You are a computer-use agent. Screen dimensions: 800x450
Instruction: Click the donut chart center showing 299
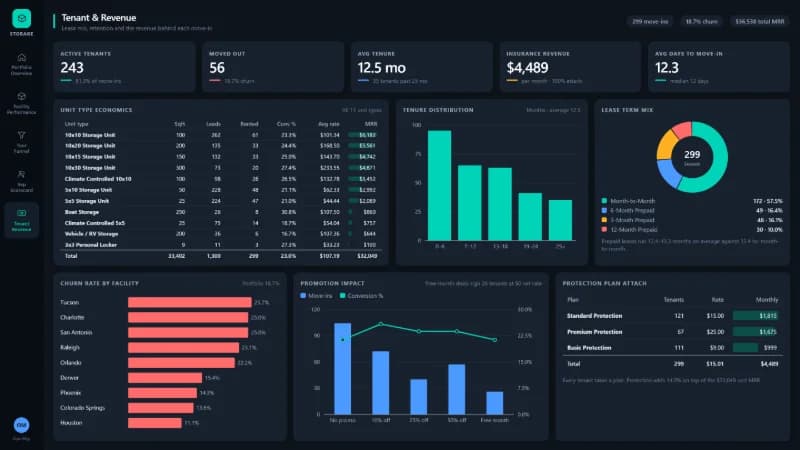pos(692,157)
